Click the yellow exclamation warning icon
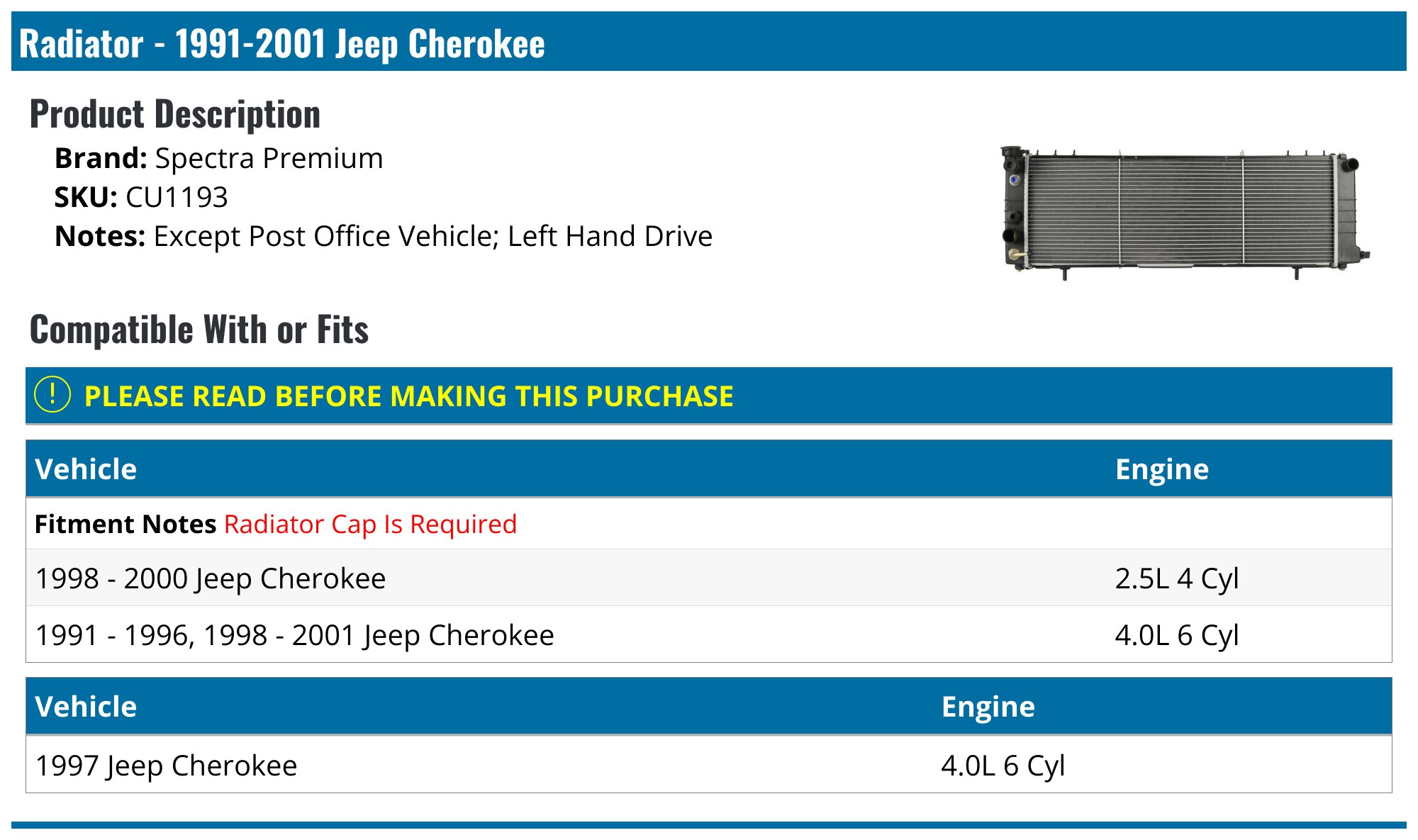This screenshot has height=840, width=1418. 52,395
